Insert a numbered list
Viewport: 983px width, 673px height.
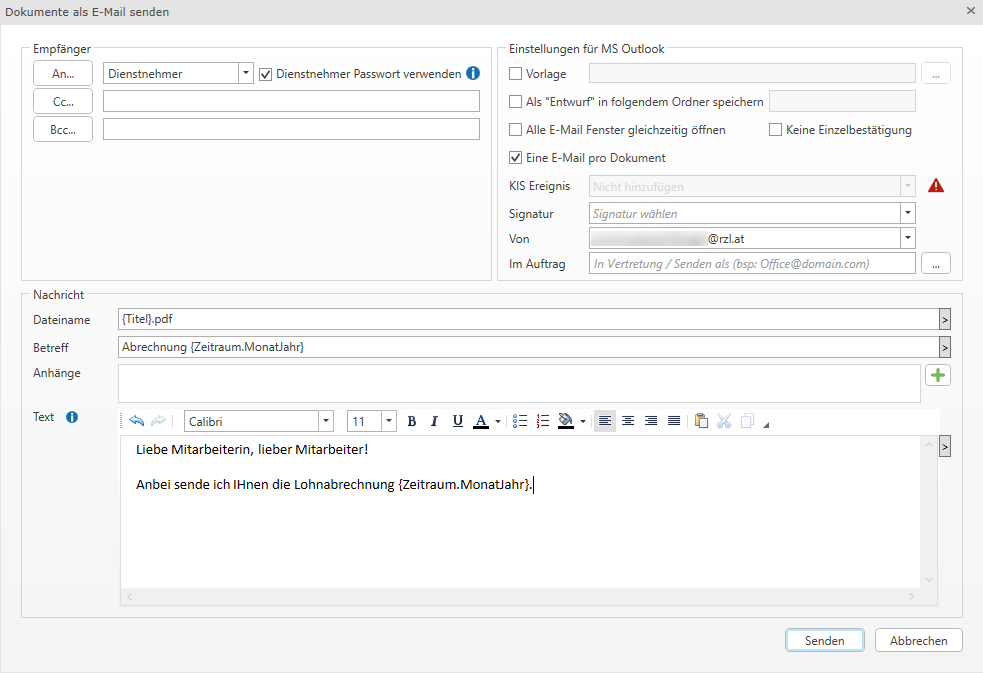coord(544,422)
